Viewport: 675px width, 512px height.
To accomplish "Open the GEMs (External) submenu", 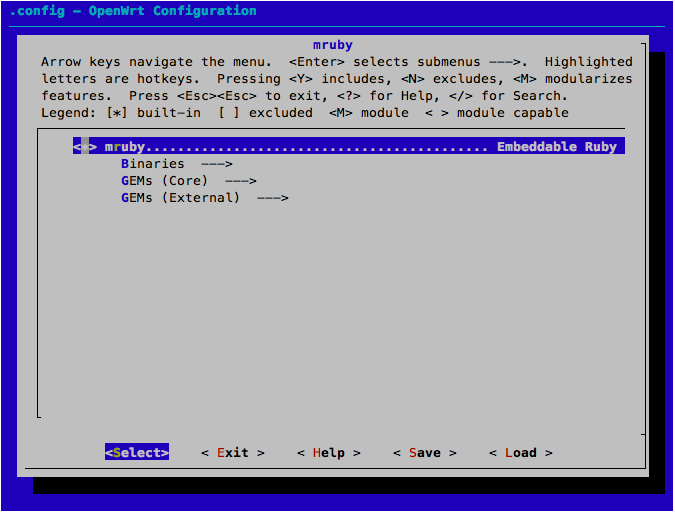I will coord(204,198).
